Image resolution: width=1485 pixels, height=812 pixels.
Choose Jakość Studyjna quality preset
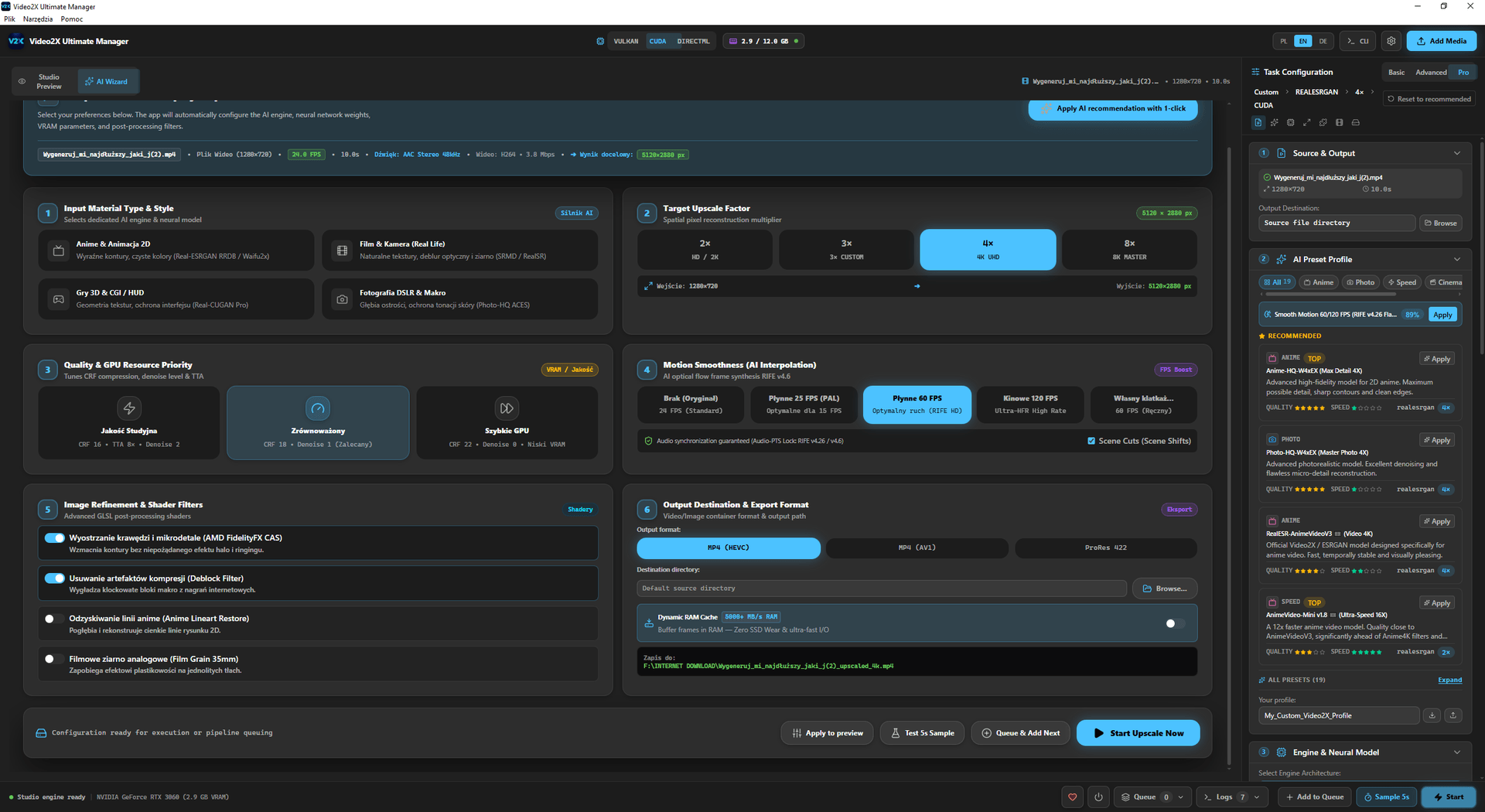[129, 423]
